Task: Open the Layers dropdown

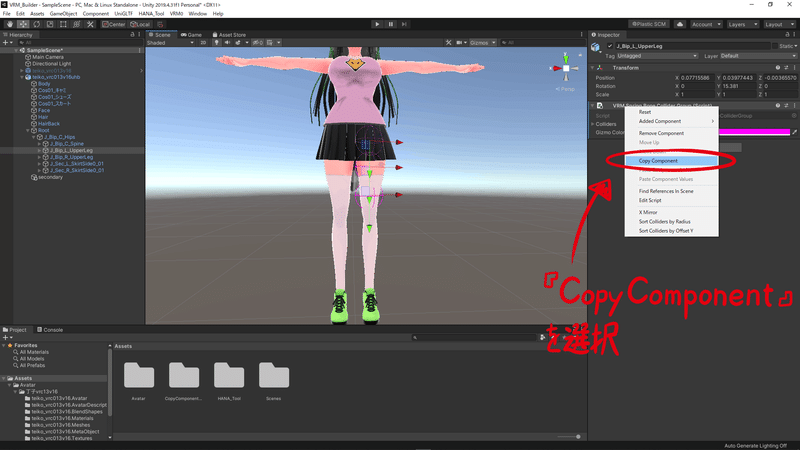Action: 742,24
